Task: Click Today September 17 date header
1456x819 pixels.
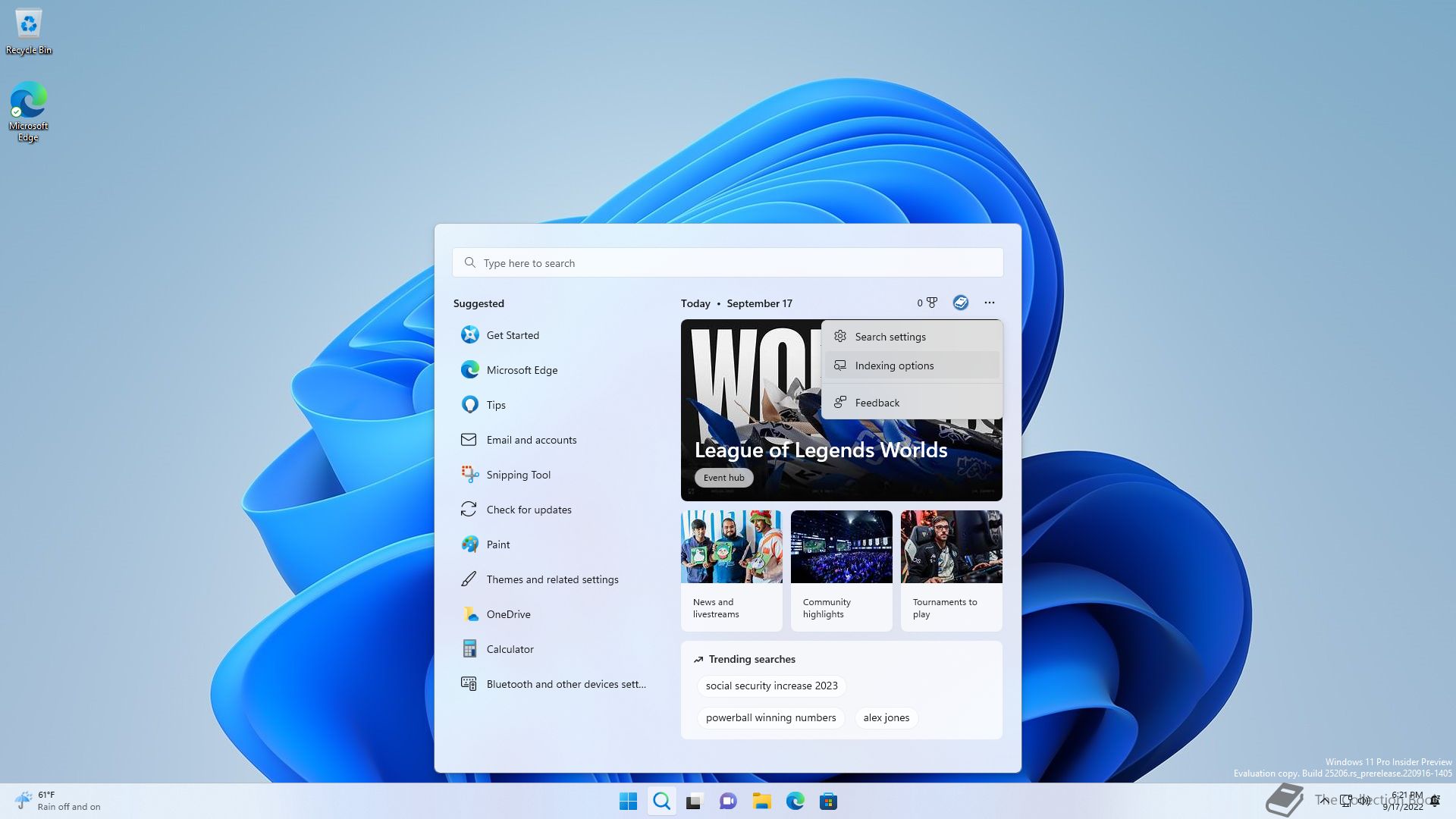Action: point(736,303)
